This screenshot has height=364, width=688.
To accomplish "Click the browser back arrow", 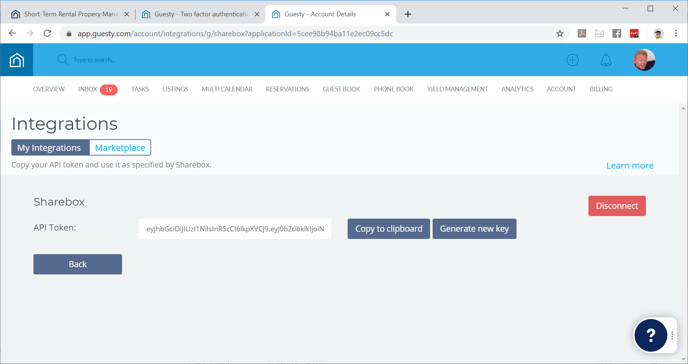I will point(12,33).
